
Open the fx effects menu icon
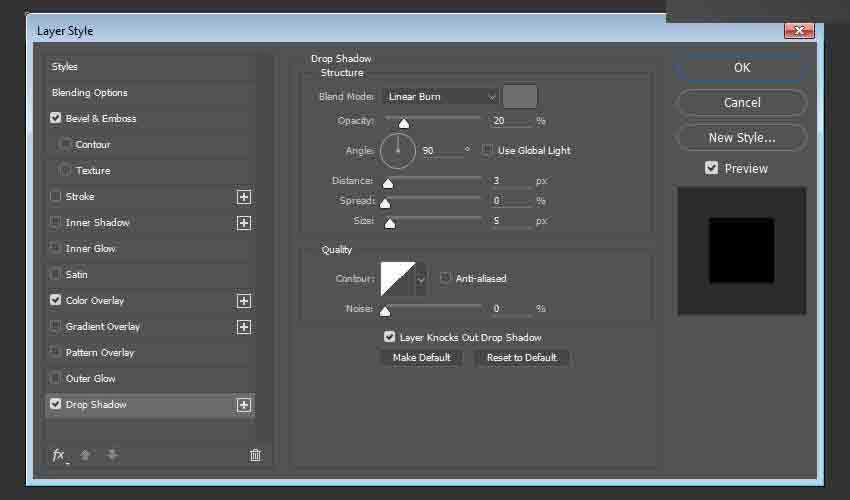coord(59,455)
